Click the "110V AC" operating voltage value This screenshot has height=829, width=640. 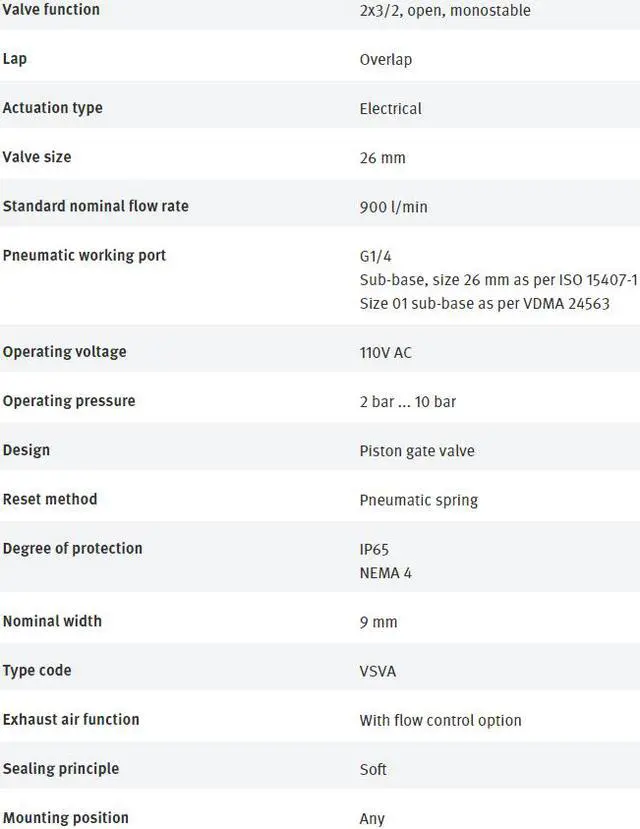(x=386, y=353)
